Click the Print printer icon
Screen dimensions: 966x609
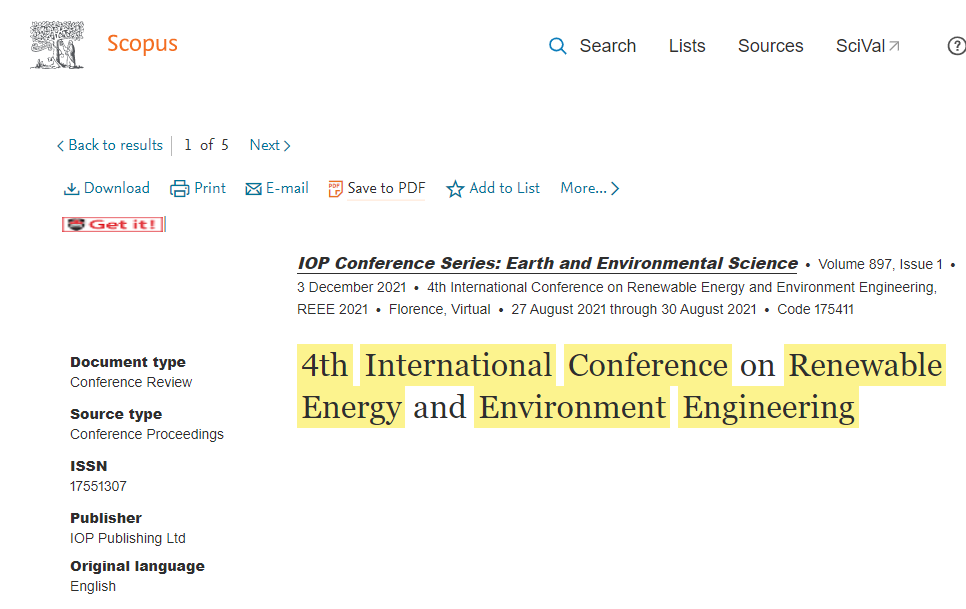tap(180, 189)
